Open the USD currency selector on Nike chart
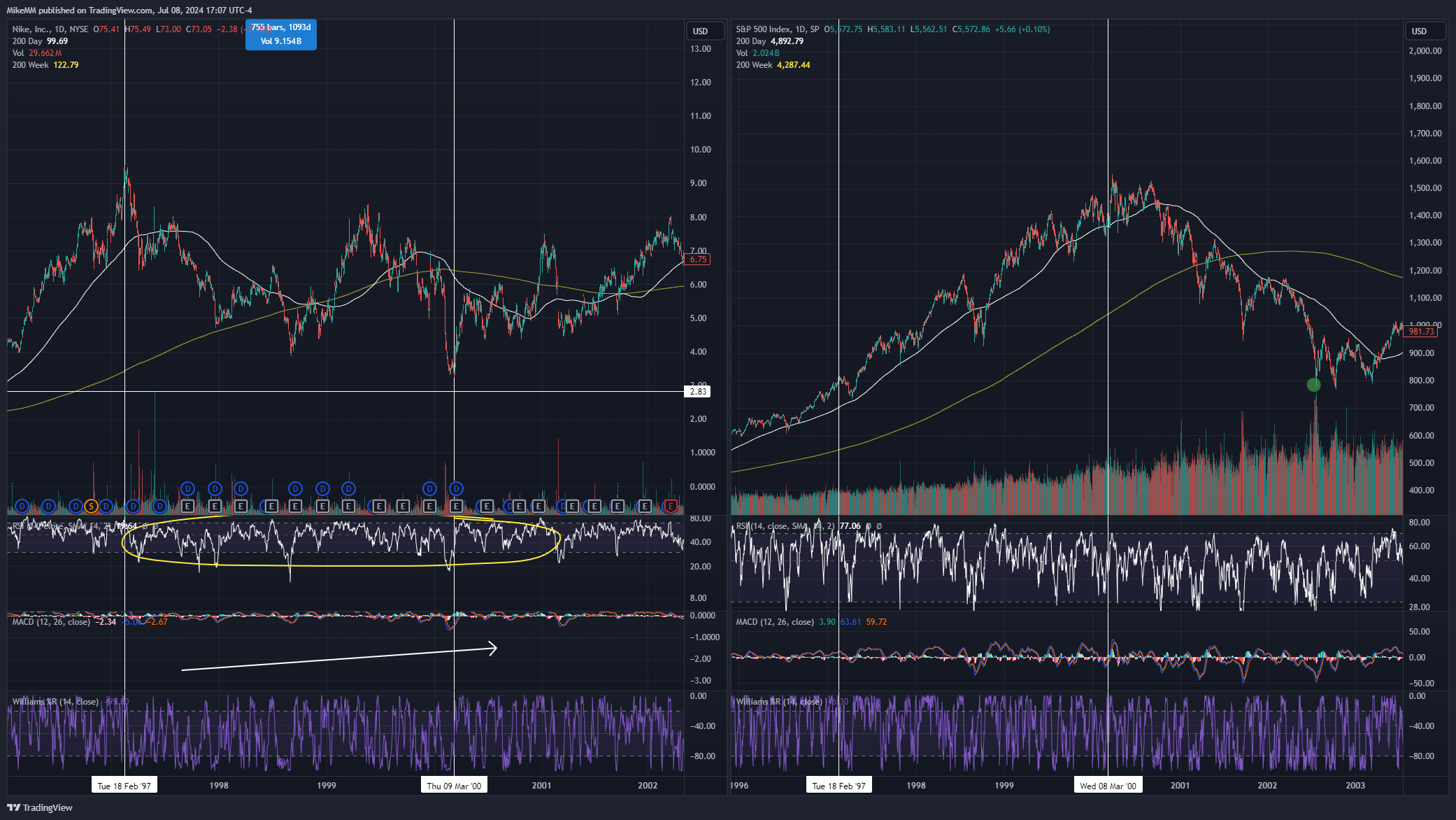Screen dimensions: 1456x820 (705, 31)
